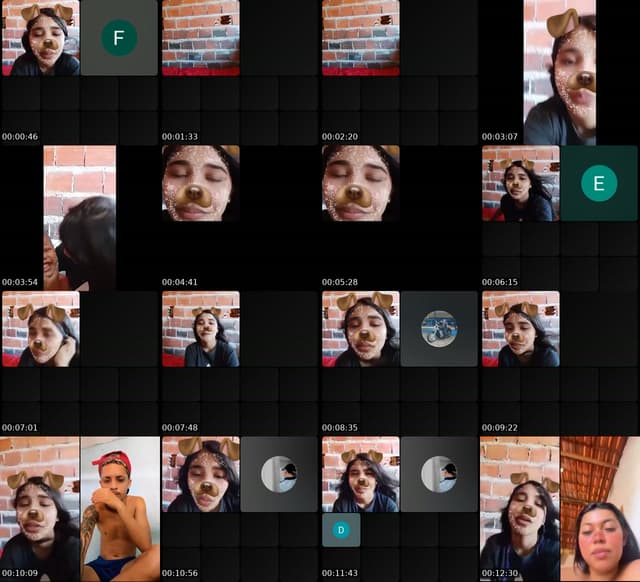Open the video tile above the D avatar
Image resolution: width=640 pixels, height=582 pixels.
coord(361,474)
